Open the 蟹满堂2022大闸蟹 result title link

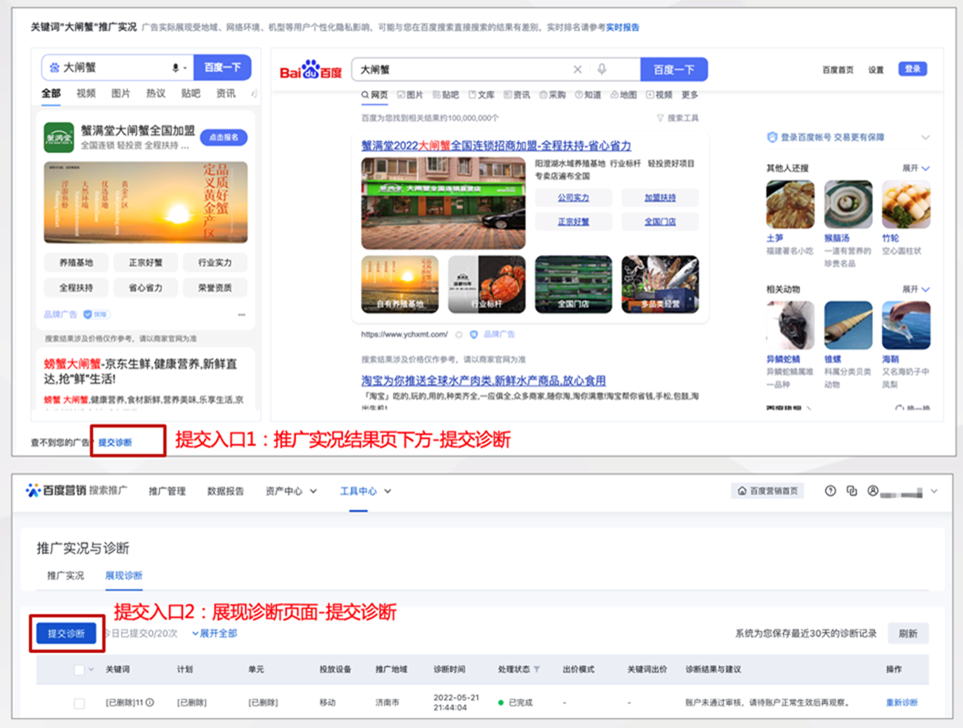(496, 146)
